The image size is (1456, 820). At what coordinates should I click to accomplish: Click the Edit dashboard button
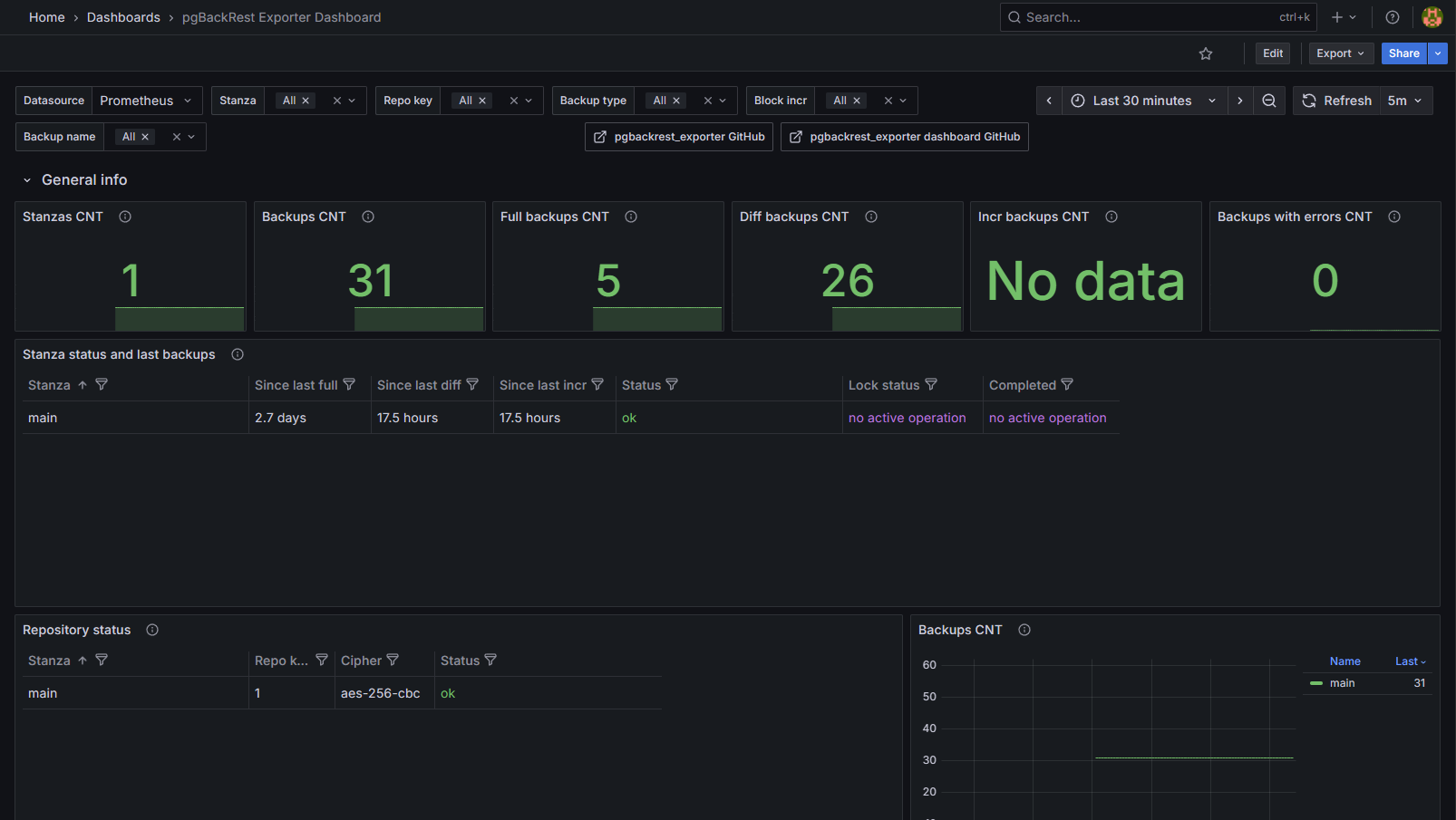click(1273, 53)
